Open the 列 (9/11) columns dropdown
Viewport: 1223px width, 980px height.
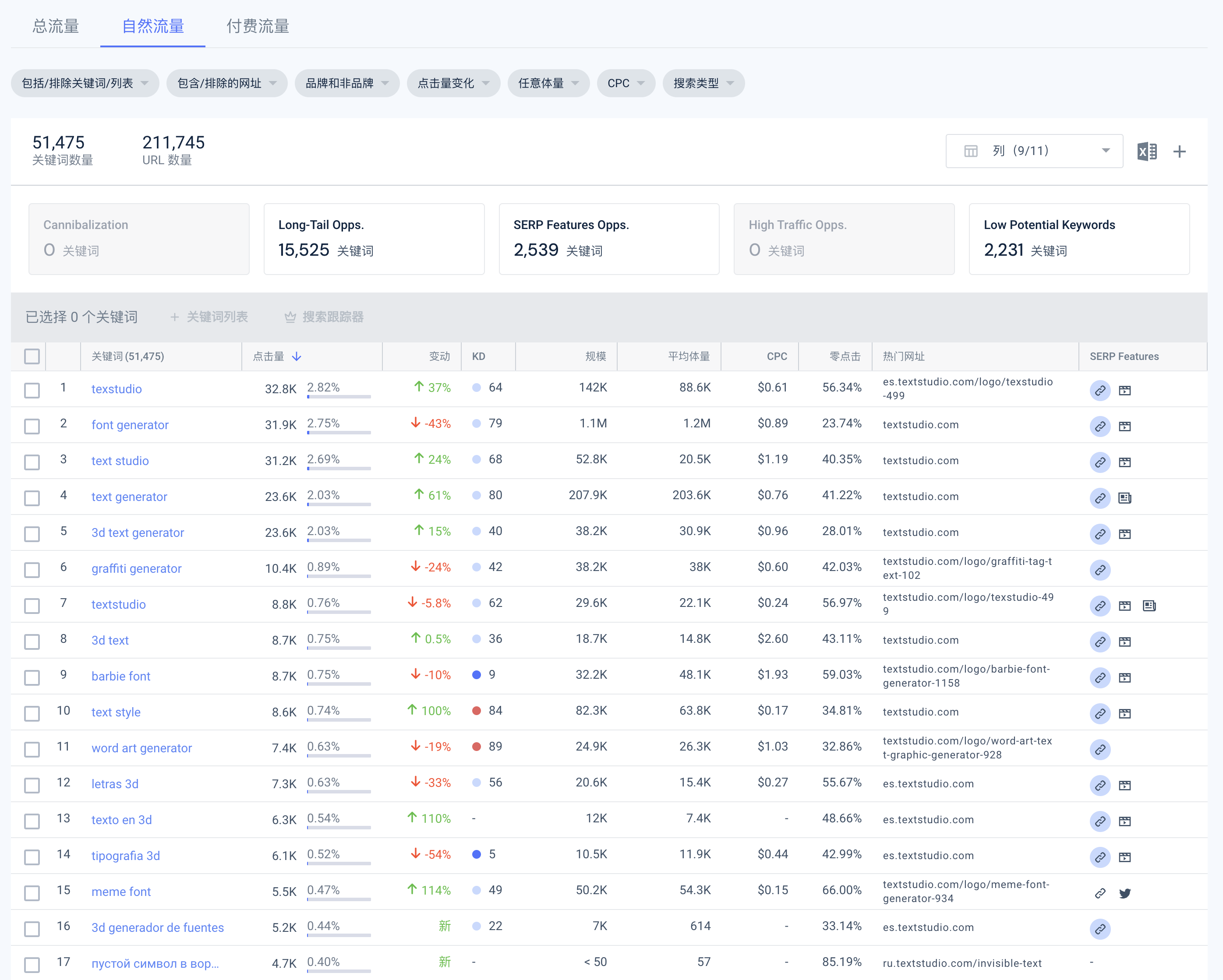tap(1034, 151)
